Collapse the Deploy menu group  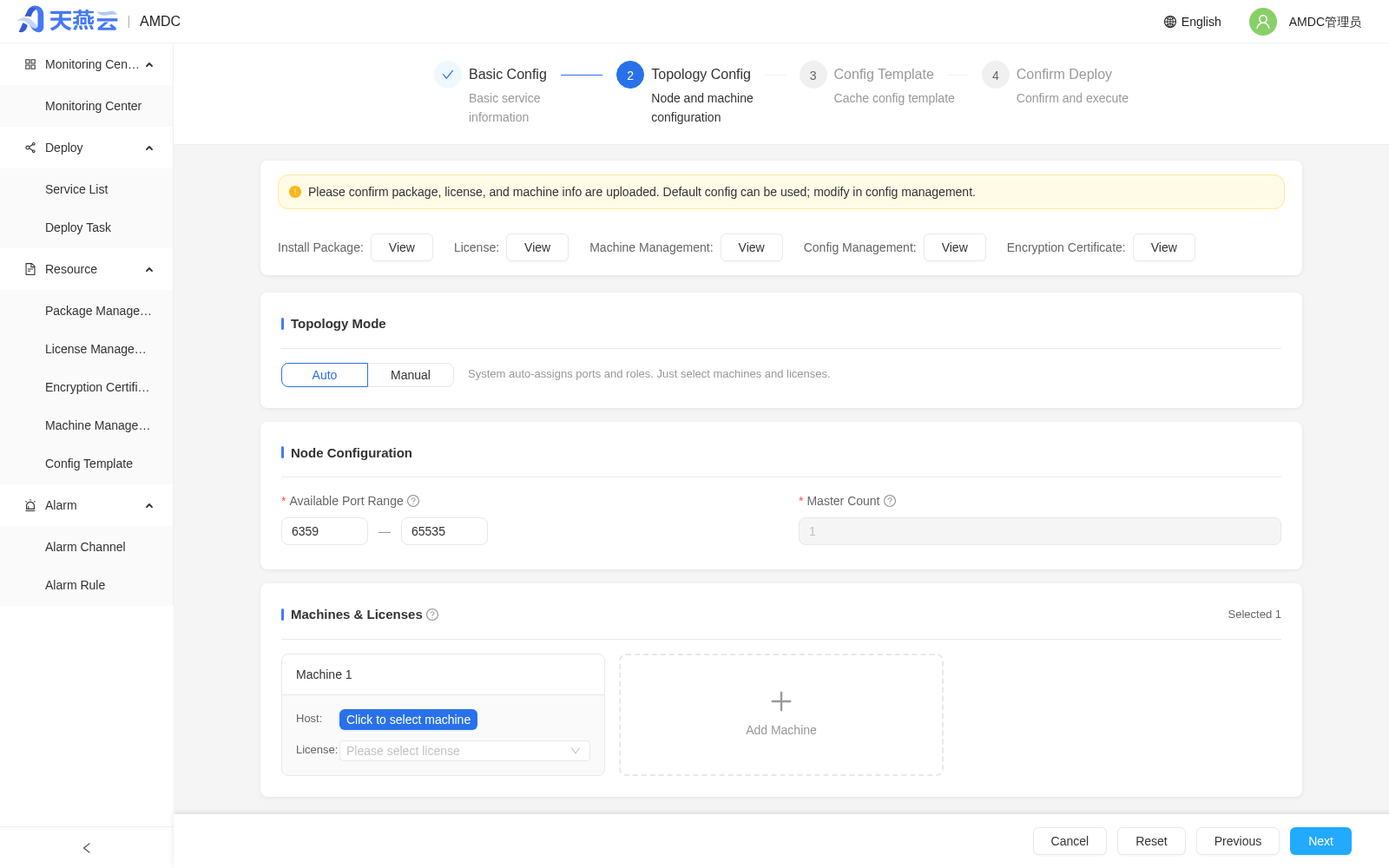(149, 148)
